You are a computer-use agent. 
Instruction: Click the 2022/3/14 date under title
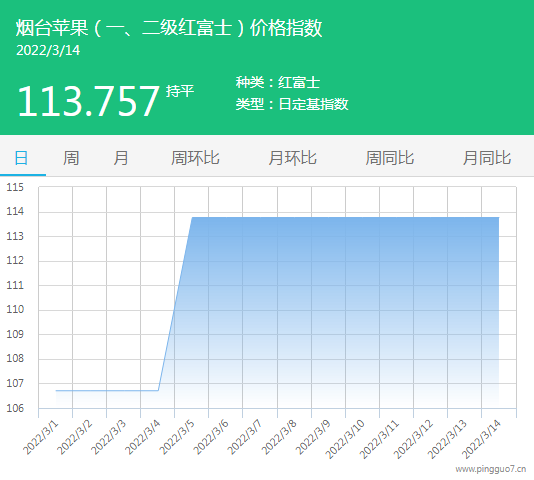[48, 50]
